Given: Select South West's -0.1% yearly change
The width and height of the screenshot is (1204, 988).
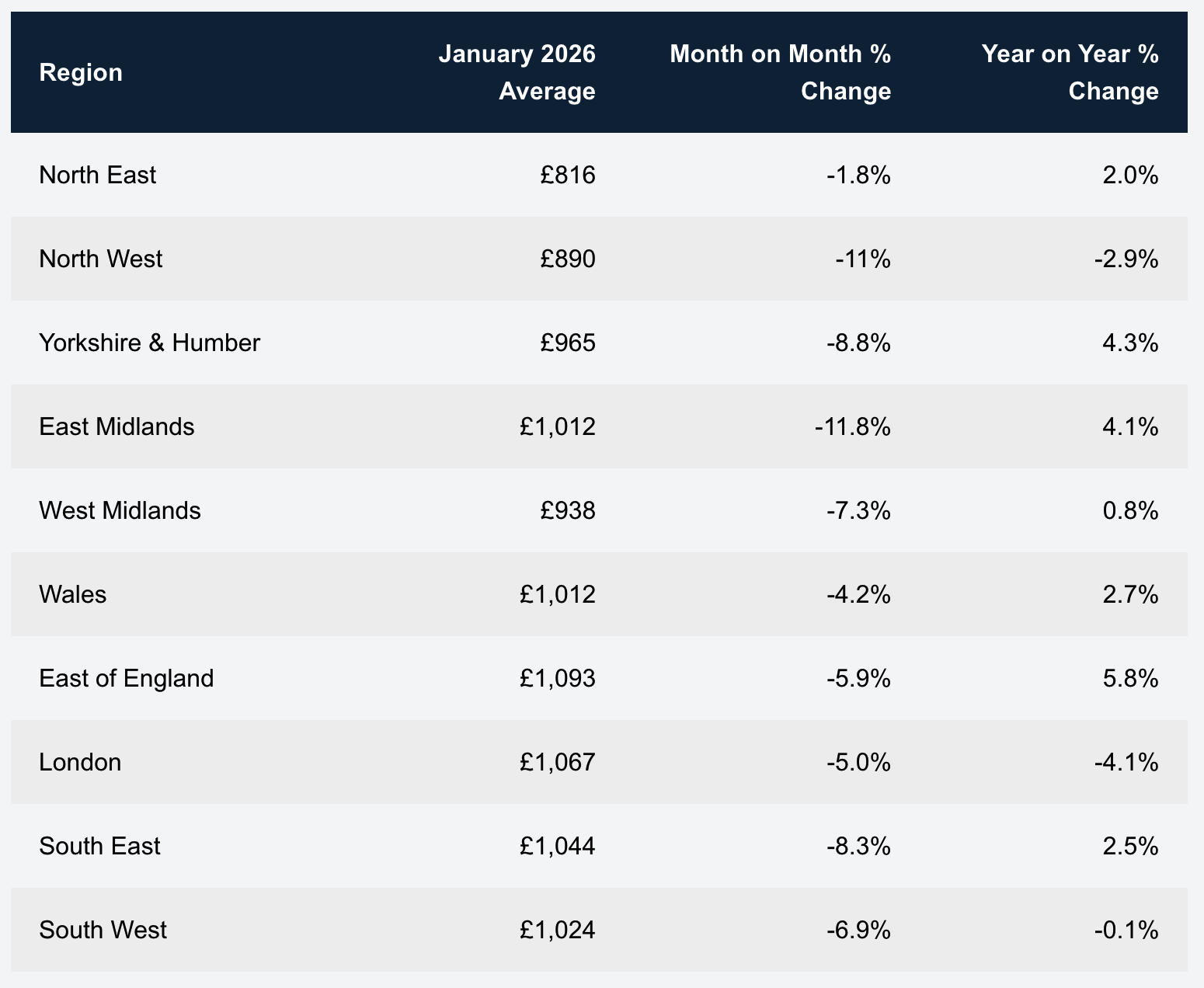Looking at the screenshot, I should 1126,930.
